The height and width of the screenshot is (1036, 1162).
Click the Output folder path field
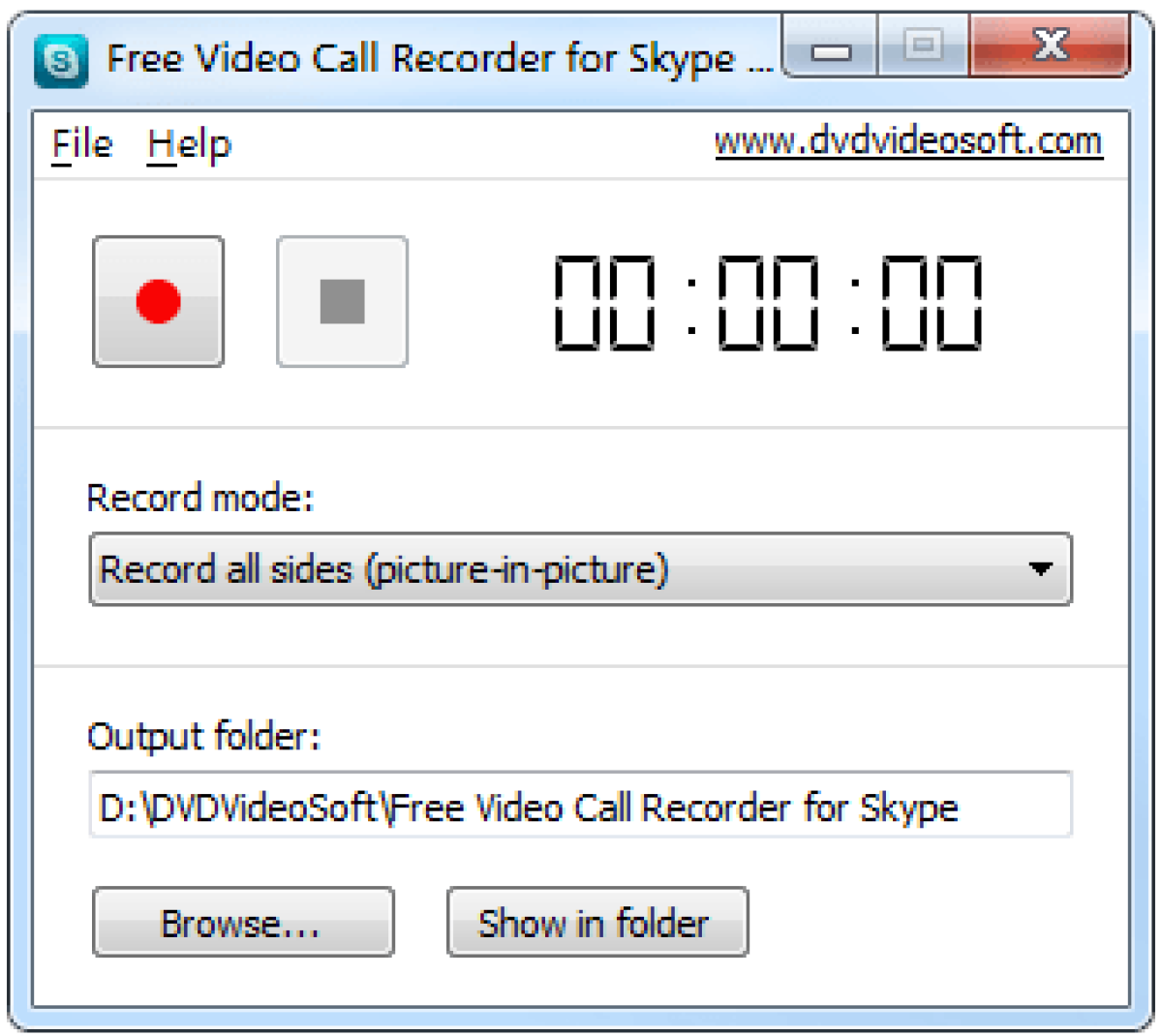(579, 806)
